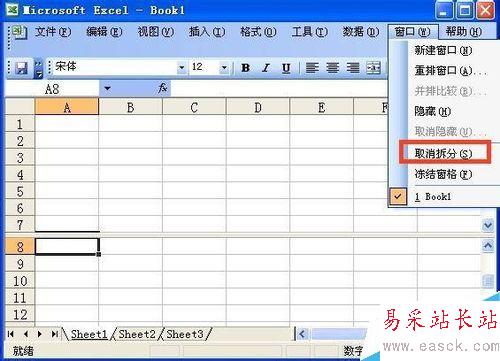Center align text in toolbar
Screen dimensions: 500x361
(x=333, y=68)
